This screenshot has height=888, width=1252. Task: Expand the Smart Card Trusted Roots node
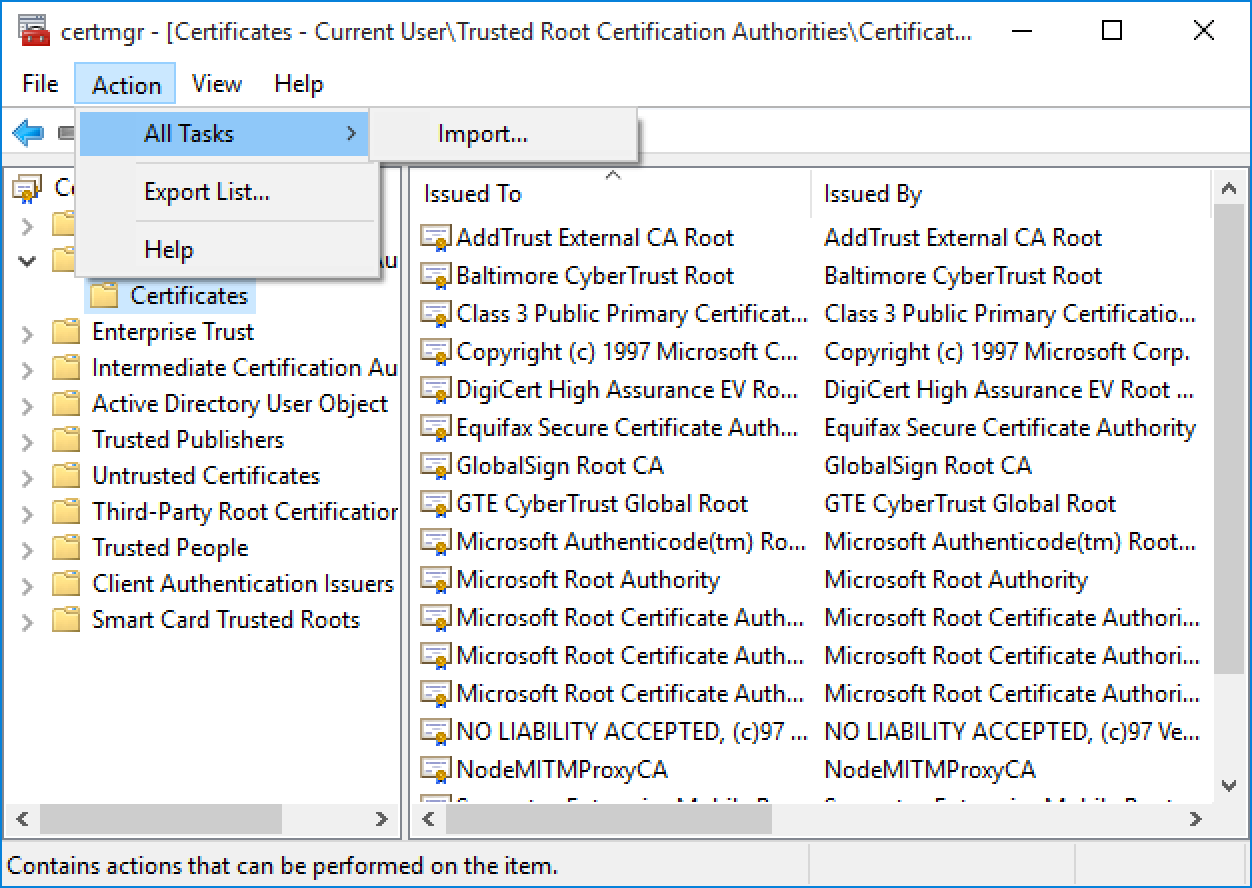point(27,621)
